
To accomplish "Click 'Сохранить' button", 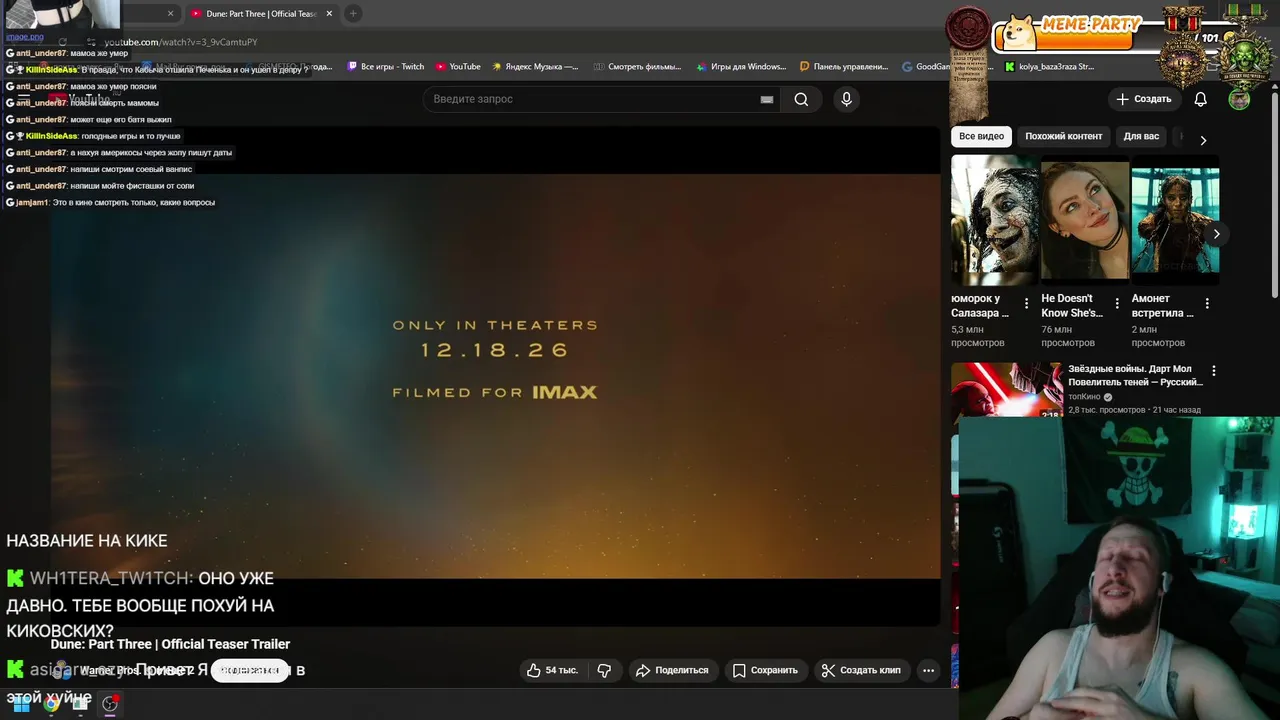I will tap(765, 670).
